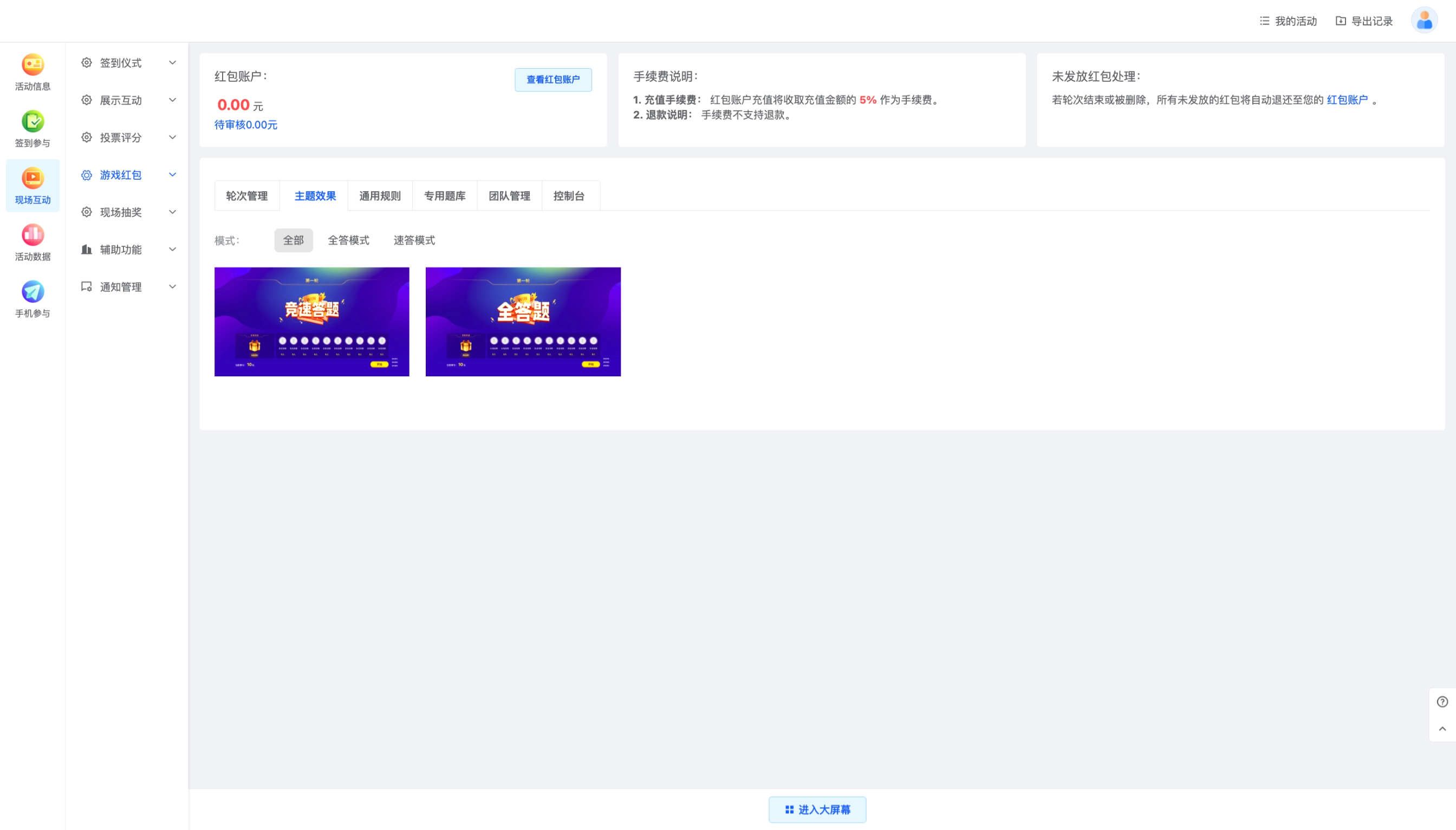Switch to the 控制台 tab
The height and width of the screenshot is (830, 1456).
(x=569, y=196)
